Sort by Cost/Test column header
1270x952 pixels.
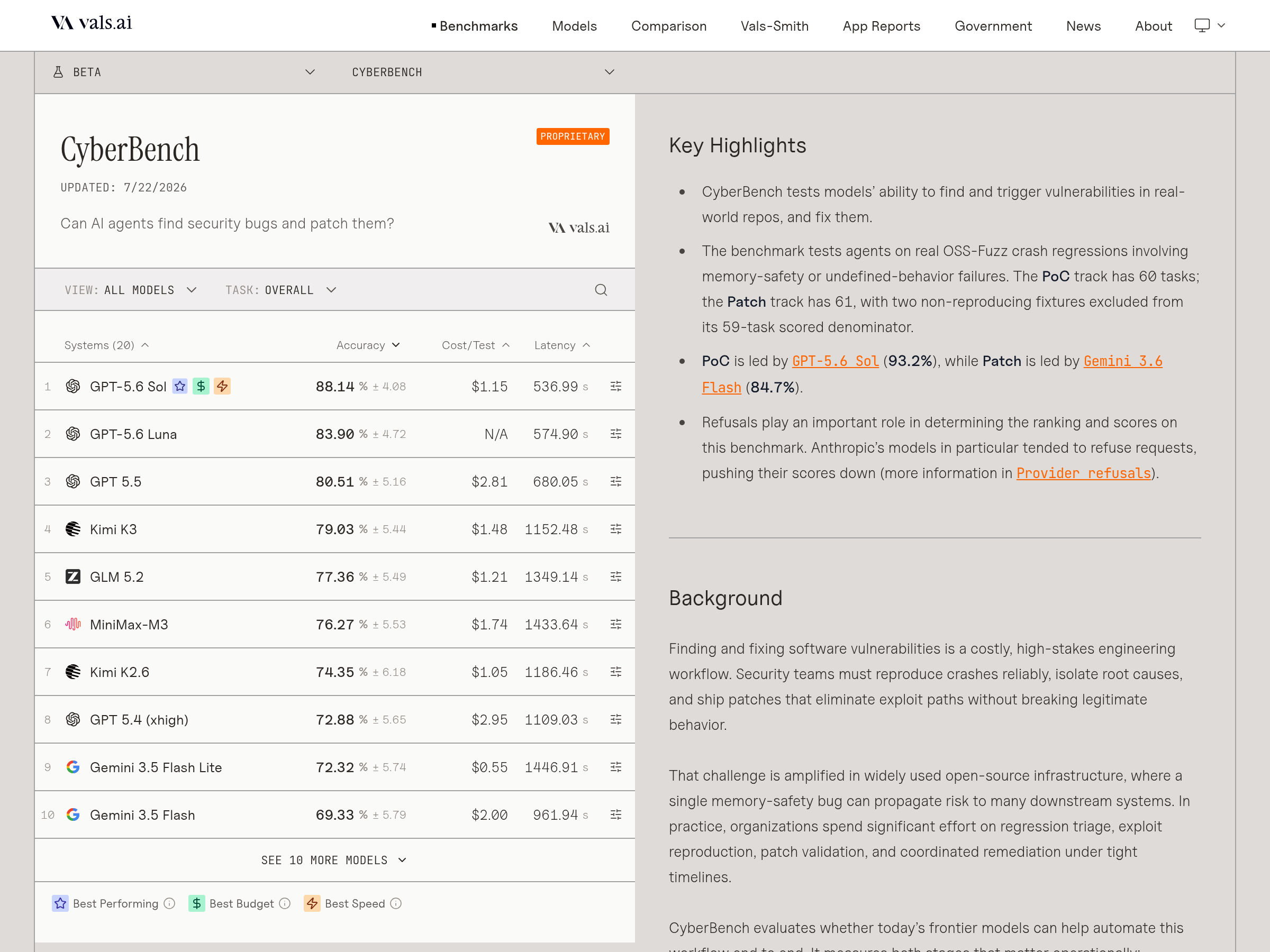pos(475,345)
